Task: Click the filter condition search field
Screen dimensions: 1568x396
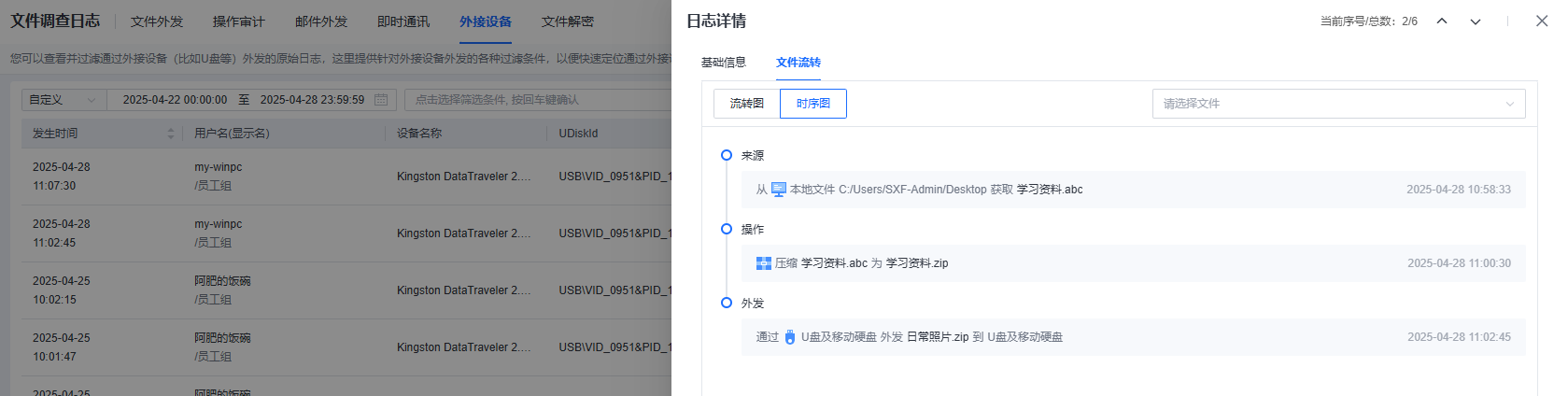Action: click(537, 100)
